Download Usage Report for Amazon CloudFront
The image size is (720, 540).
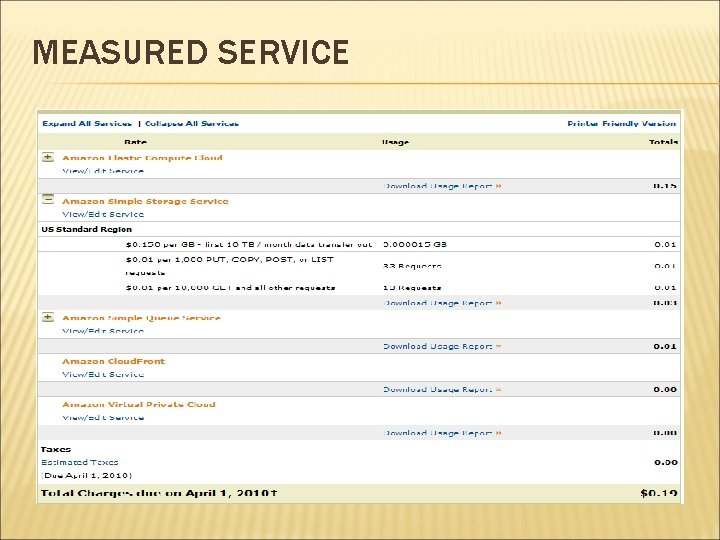click(x=443, y=389)
